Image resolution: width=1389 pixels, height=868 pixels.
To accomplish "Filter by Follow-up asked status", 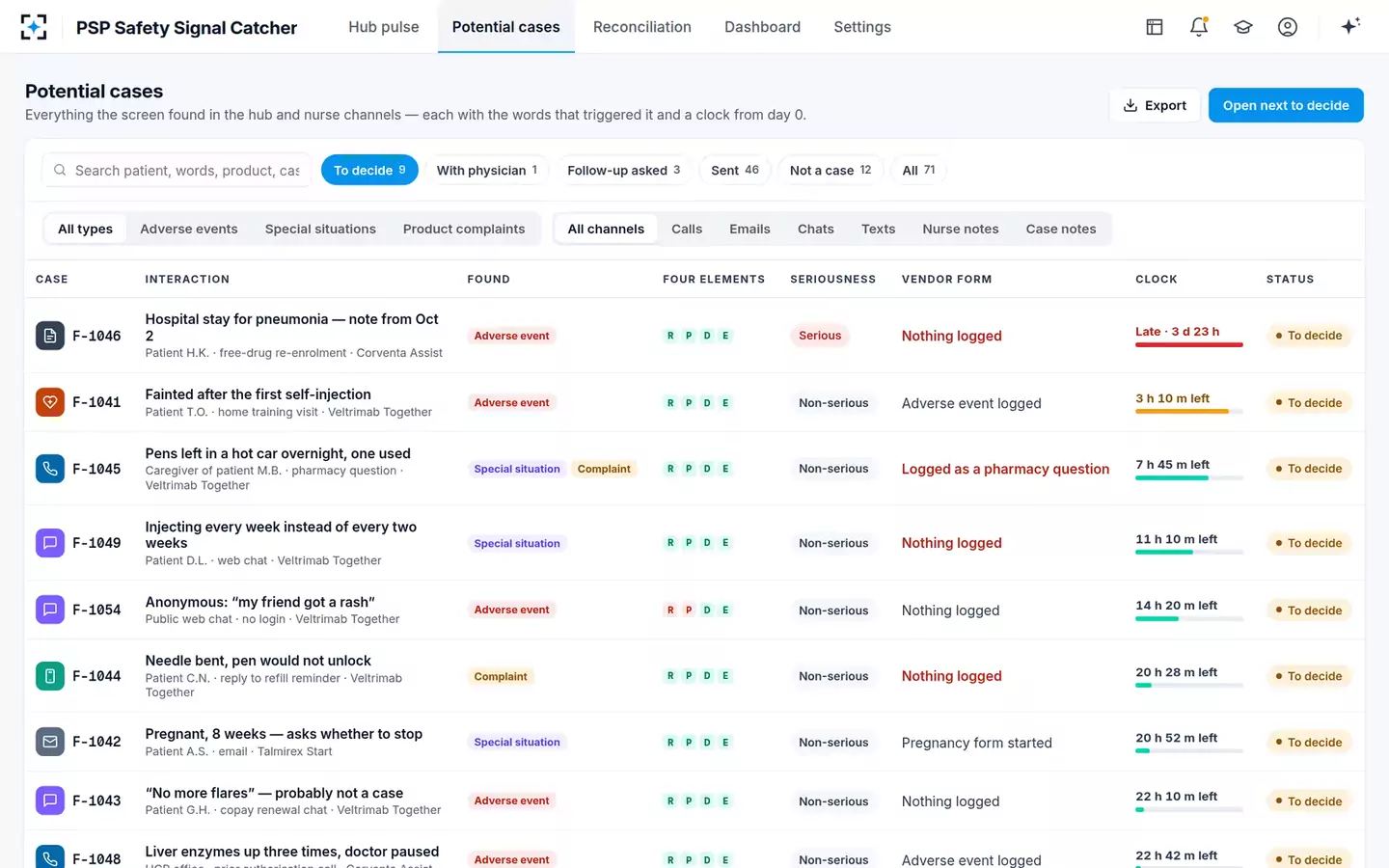I will click(624, 170).
